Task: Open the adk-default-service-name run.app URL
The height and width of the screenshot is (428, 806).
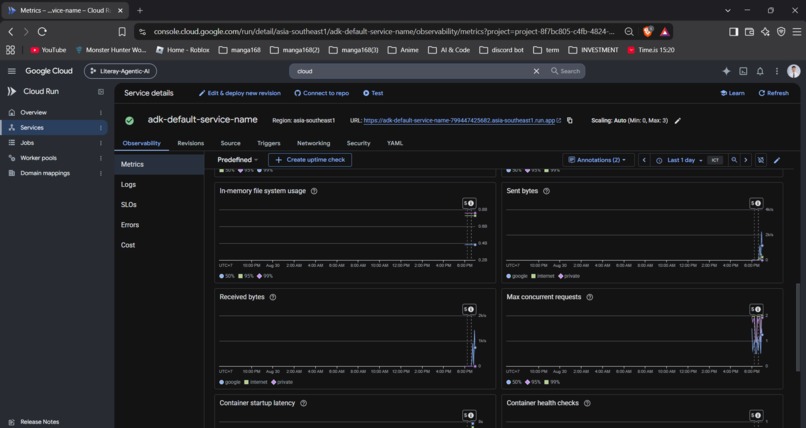Action: pyautogui.click(x=459, y=120)
